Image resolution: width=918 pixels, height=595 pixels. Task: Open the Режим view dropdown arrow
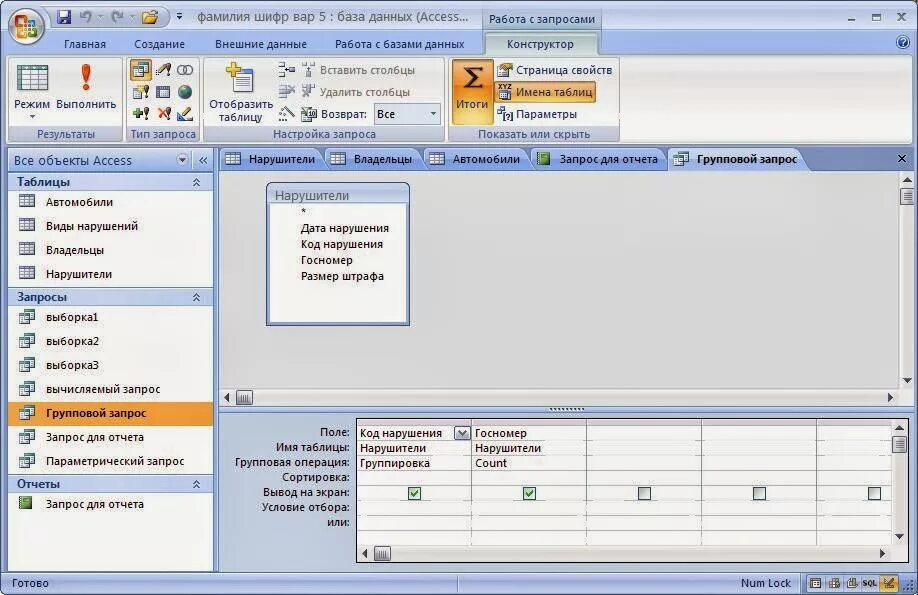tap(32, 117)
